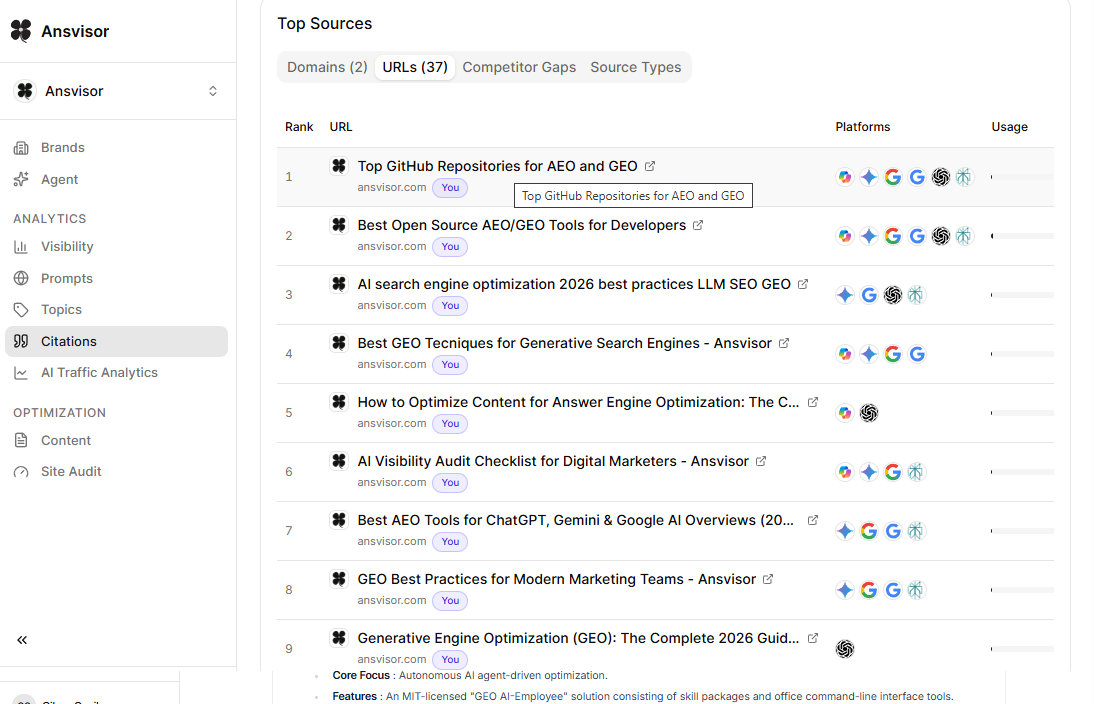Open Top GitHub Repositories for AEO and GEO link
This screenshot has width=1094, height=704.
[x=497, y=166]
